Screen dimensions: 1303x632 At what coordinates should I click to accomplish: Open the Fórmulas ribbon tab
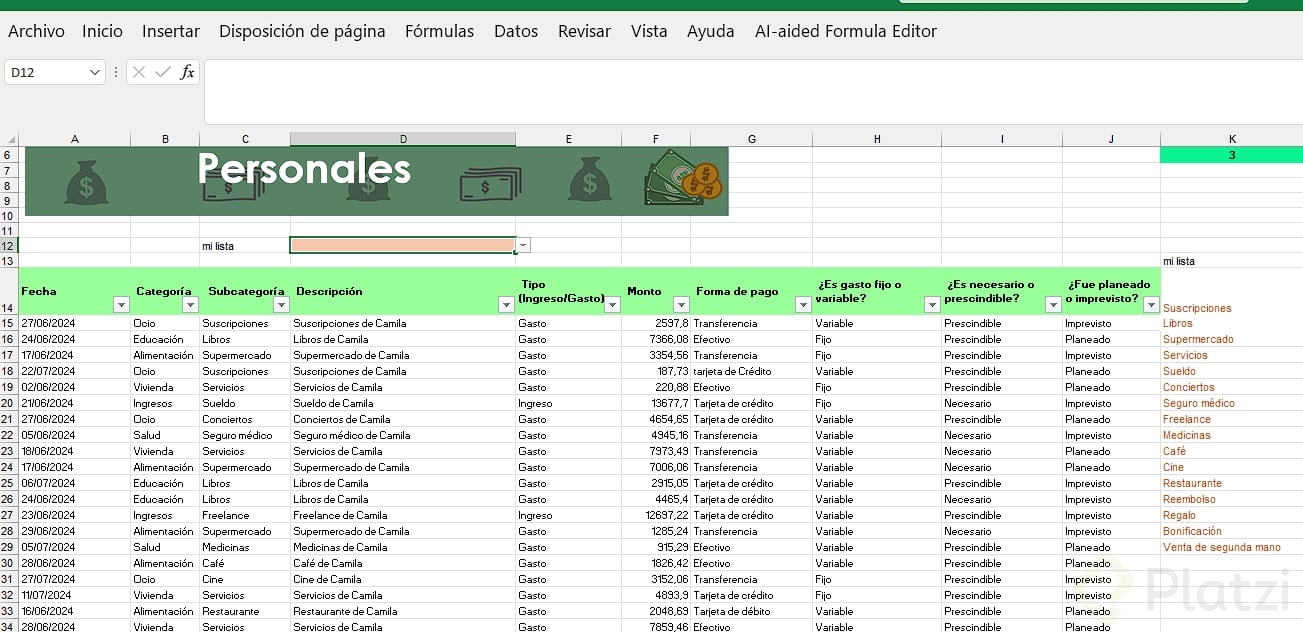coord(439,31)
